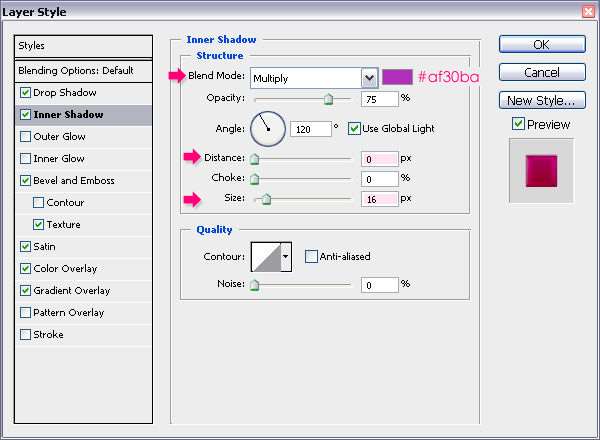Image resolution: width=600 pixels, height=440 pixels.
Task: Click the Angle value input field
Action: 311,129
